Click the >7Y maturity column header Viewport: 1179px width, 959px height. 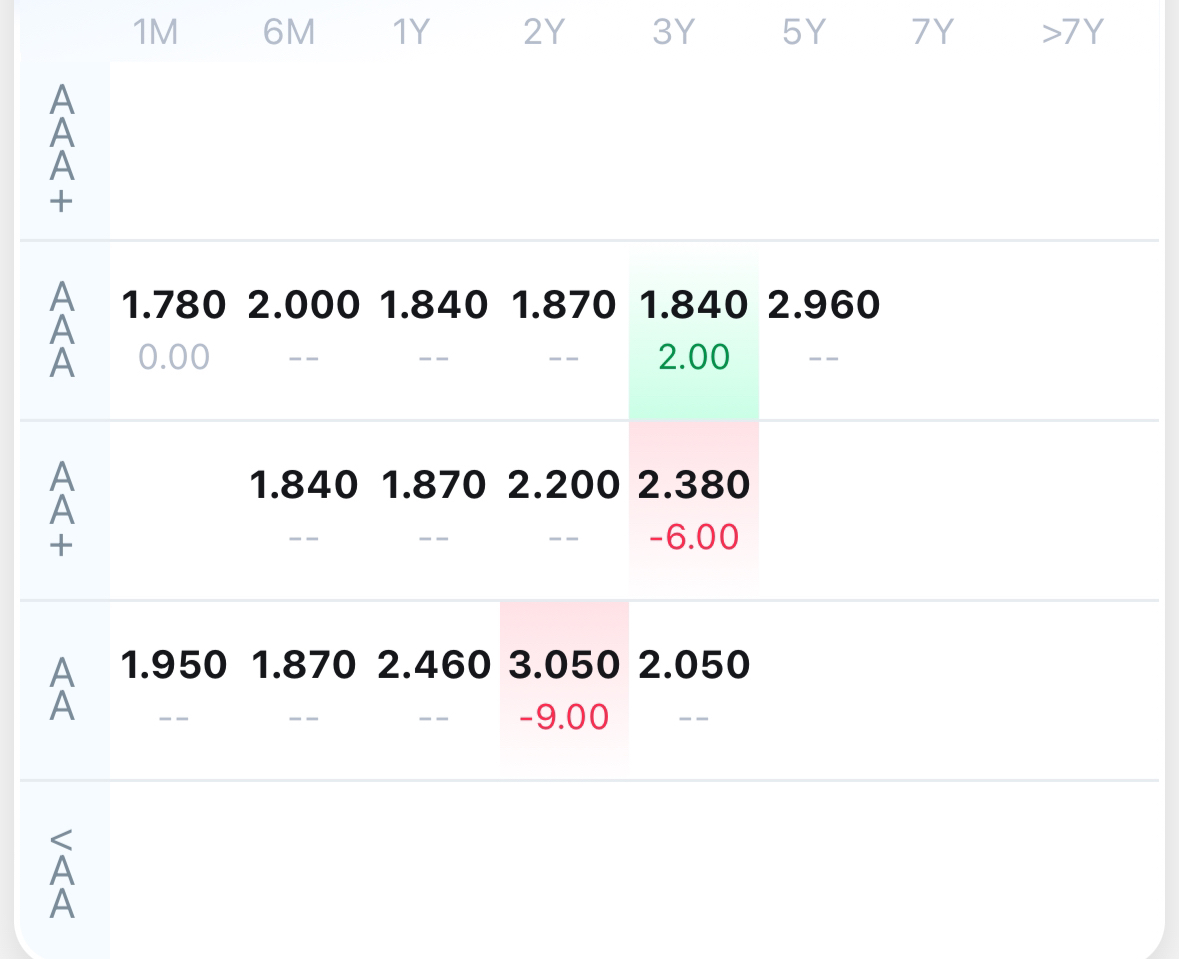[x=1072, y=33]
